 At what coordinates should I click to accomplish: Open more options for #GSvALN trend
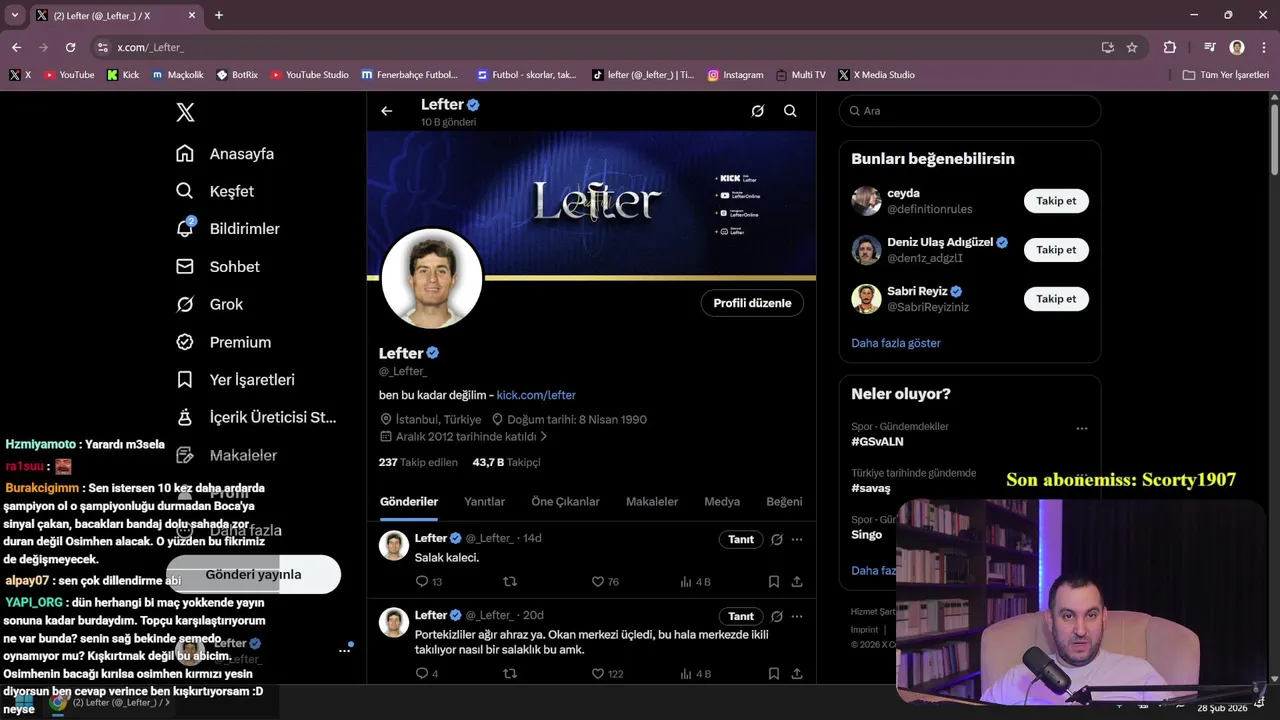click(1081, 428)
